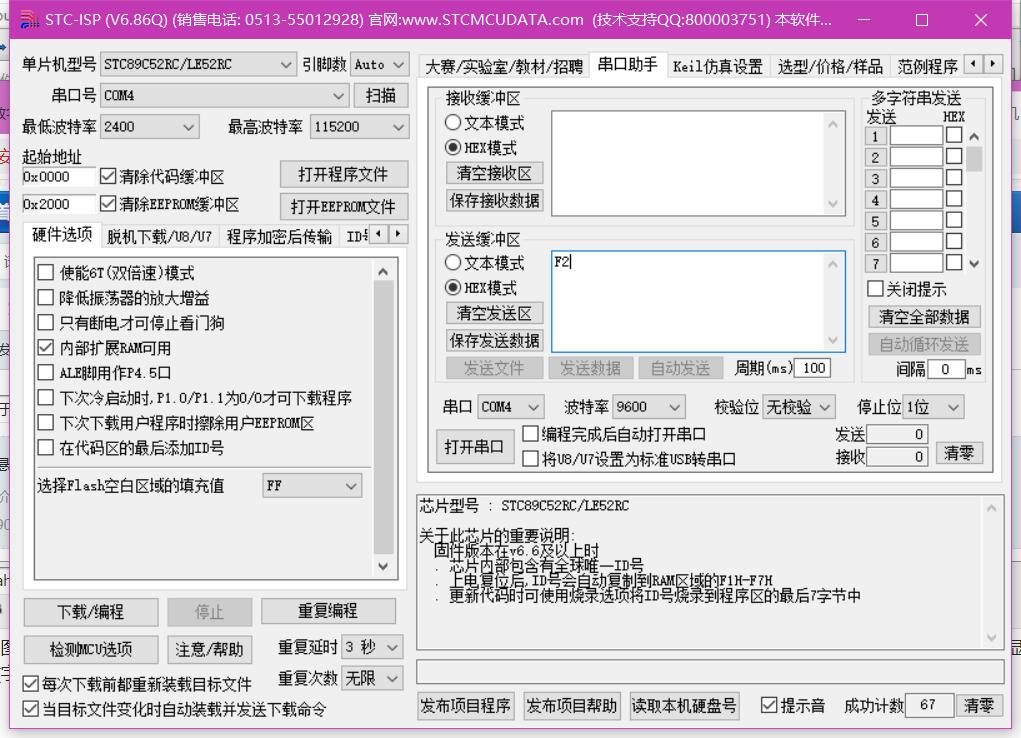1021x738 pixels.
Task: Click the 周期(ms) input field
Action: click(812, 368)
